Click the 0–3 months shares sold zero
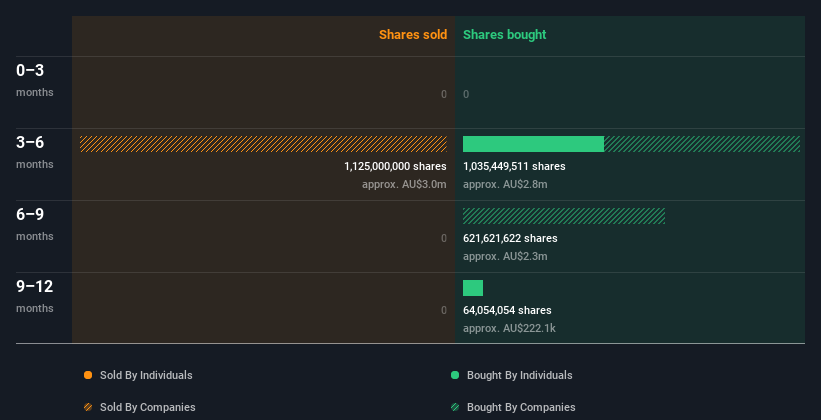This screenshot has width=821, height=420. click(444, 94)
